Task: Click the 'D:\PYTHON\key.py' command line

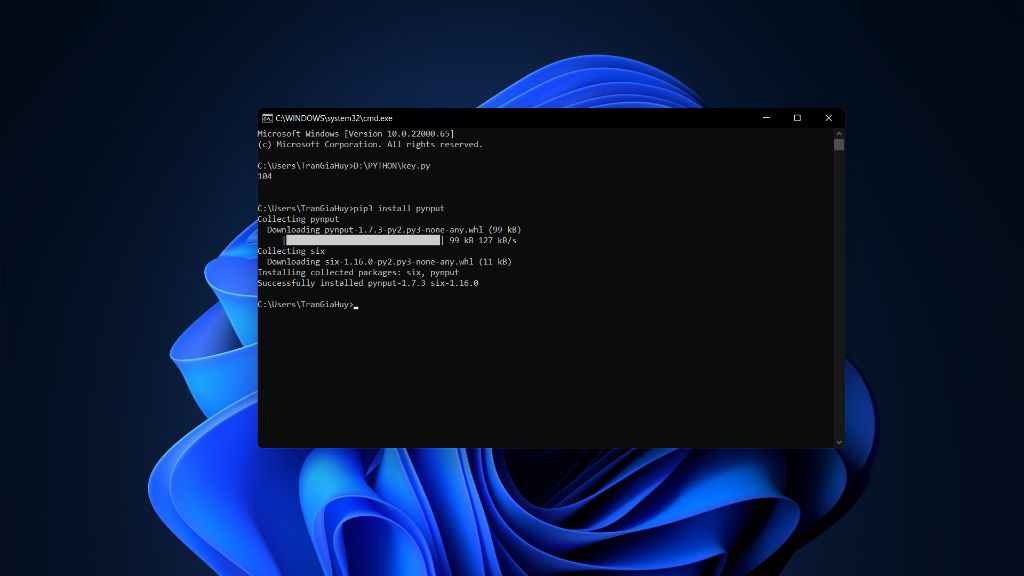Action: (344, 166)
